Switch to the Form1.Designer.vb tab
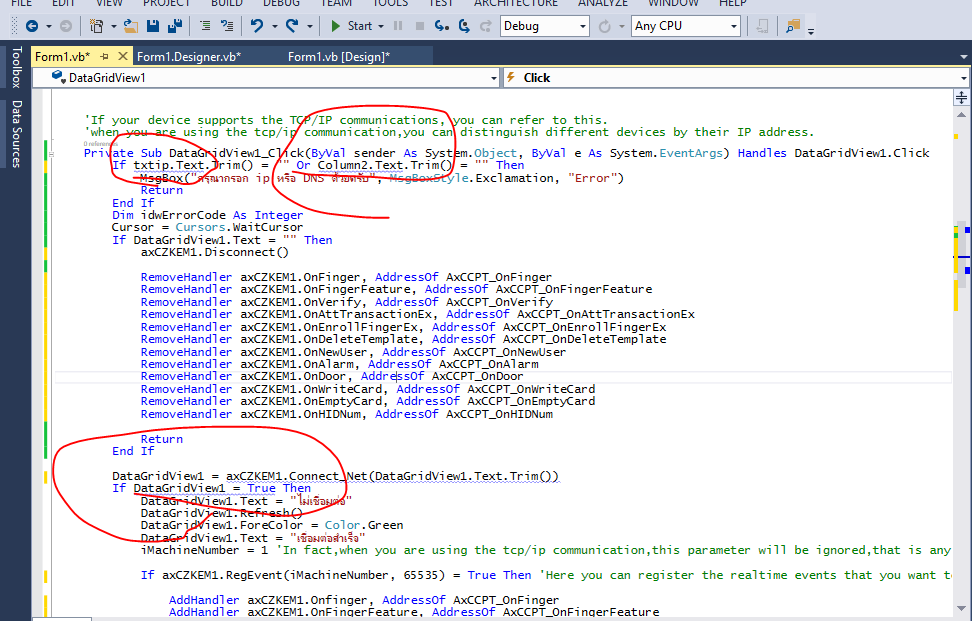This screenshot has width=972, height=621. point(188,57)
